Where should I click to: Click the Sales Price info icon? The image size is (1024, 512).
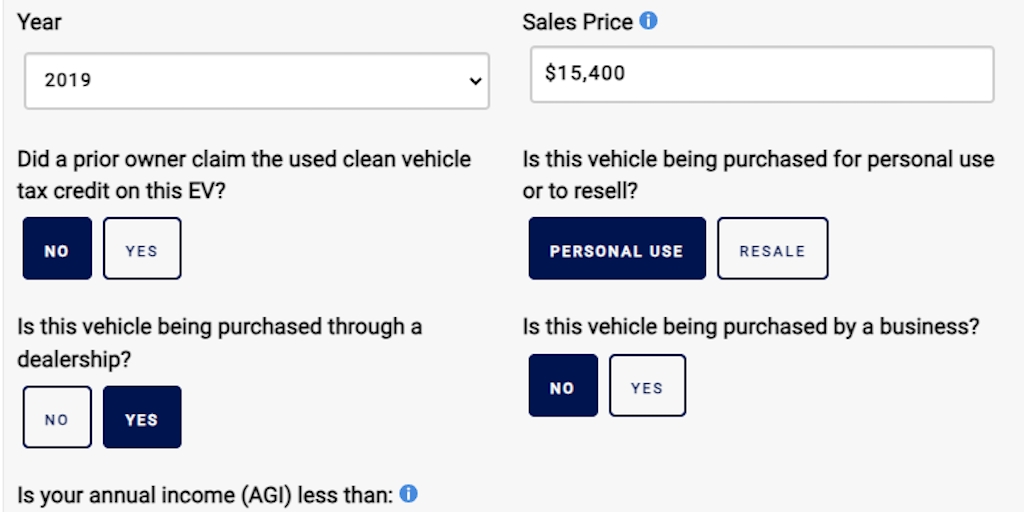(648, 21)
